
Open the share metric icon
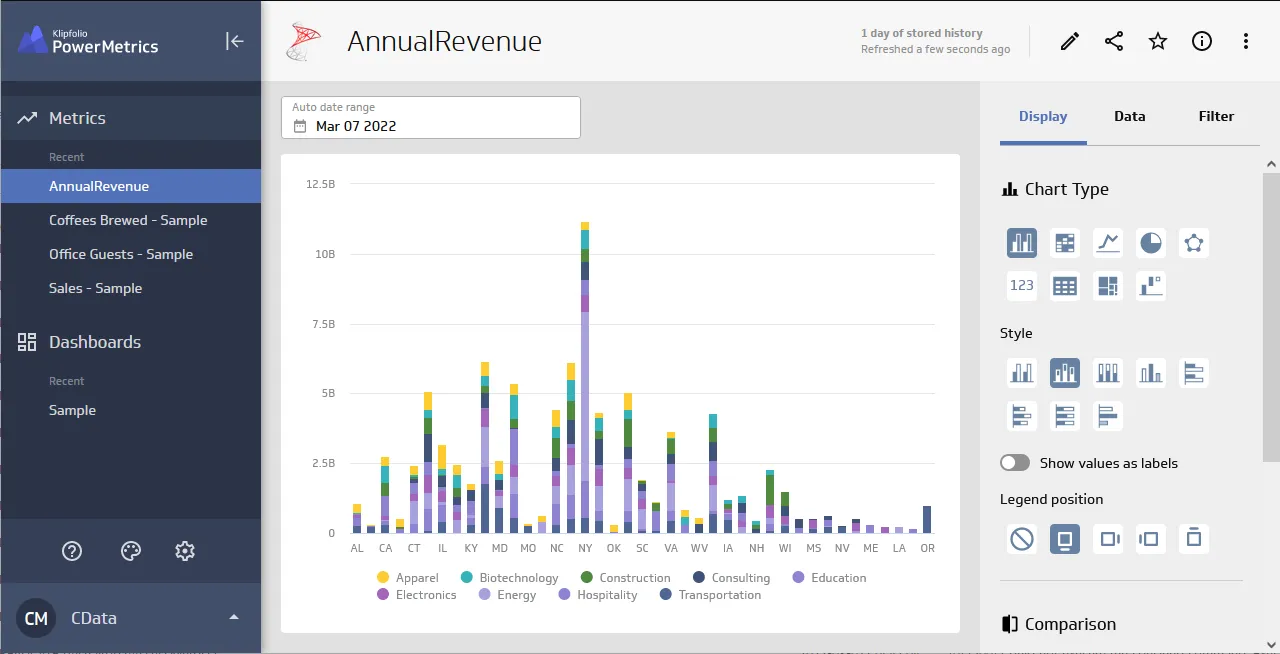point(1114,41)
